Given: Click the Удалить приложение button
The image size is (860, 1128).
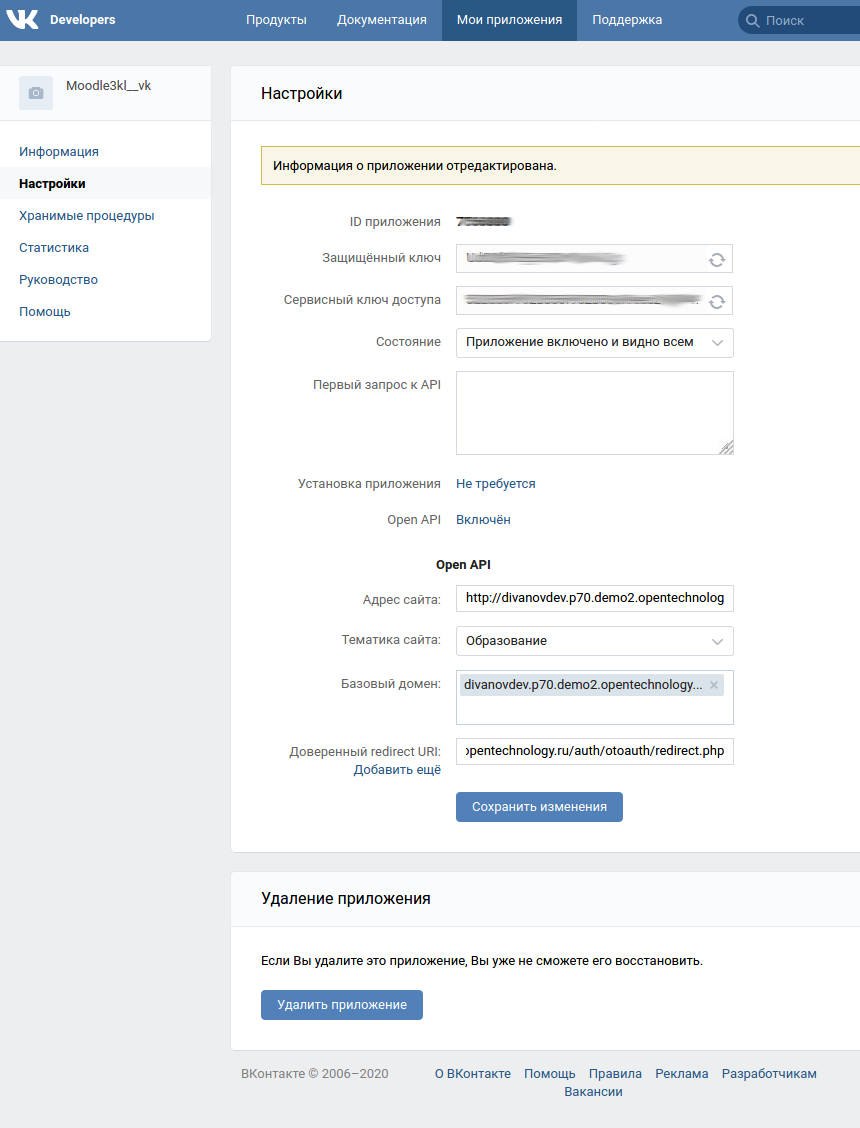Looking at the screenshot, I should 342,1004.
